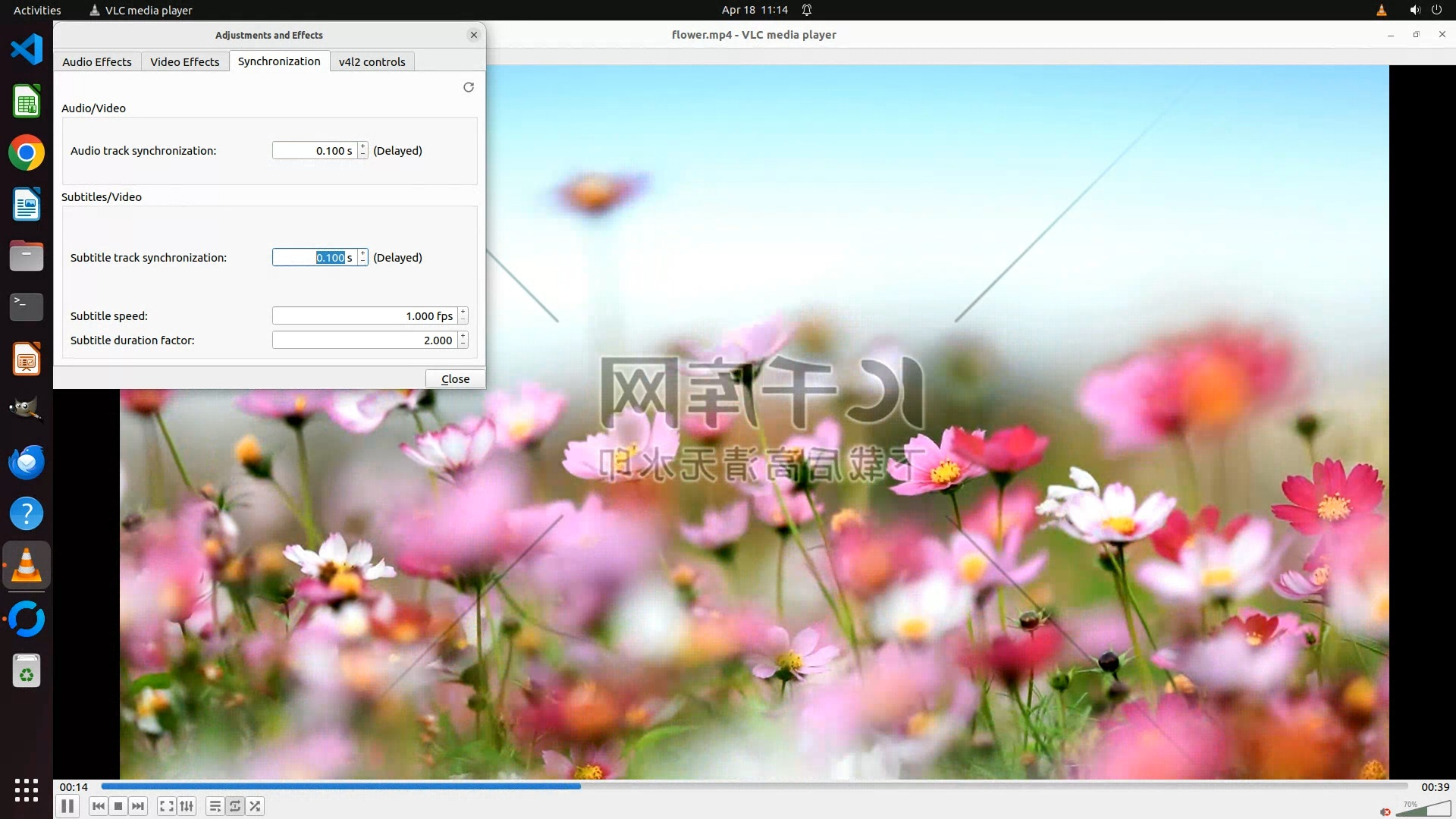This screenshot has width=1456, height=819.
Task: Show the playlist view
Action: [215, 806]
